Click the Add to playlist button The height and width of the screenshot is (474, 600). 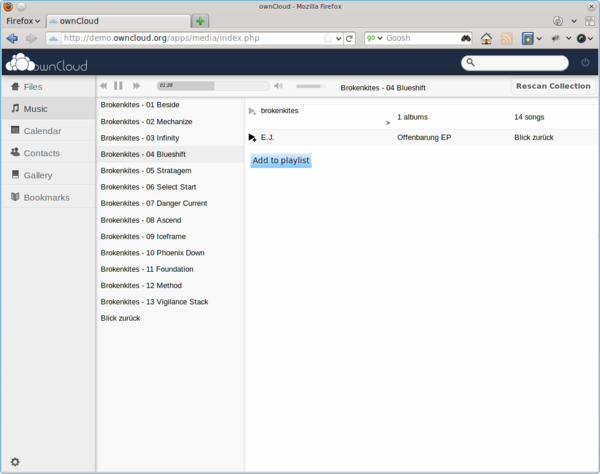[281, 160]
